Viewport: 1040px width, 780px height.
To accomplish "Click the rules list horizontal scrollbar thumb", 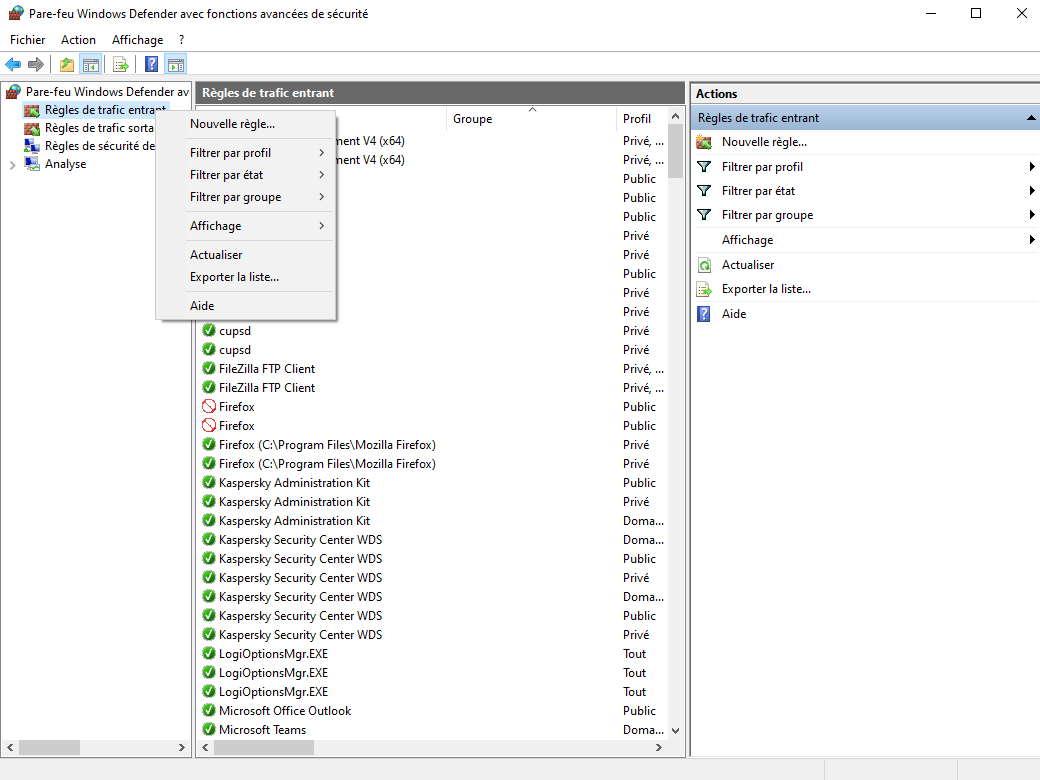I will (x=264, y=748).
